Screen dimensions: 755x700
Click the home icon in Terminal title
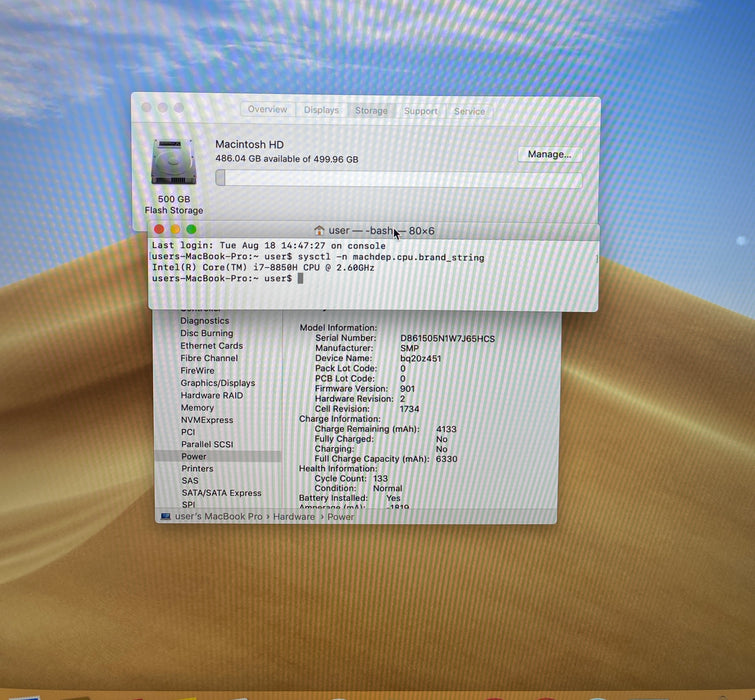(x=319, y=231)
